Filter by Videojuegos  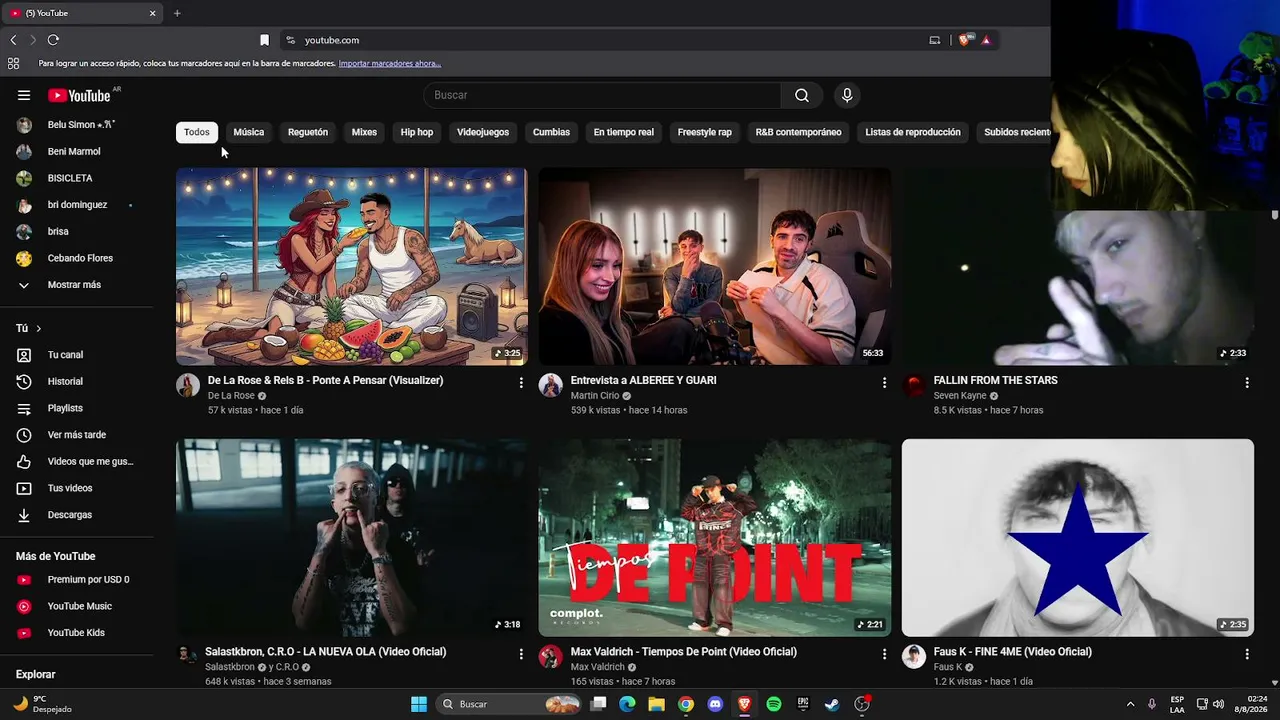click(x=483, y=132)
